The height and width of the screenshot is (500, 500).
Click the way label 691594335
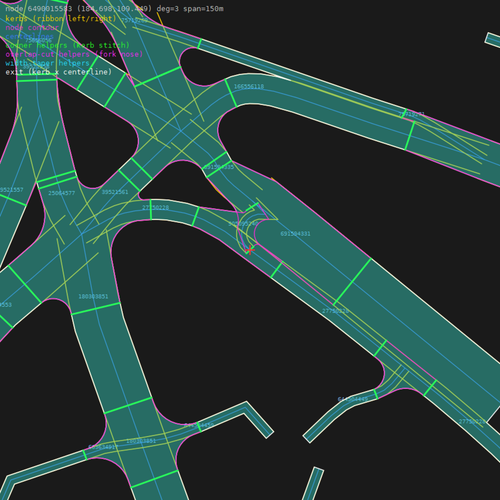pyautogui.click(x=219, y=167)
